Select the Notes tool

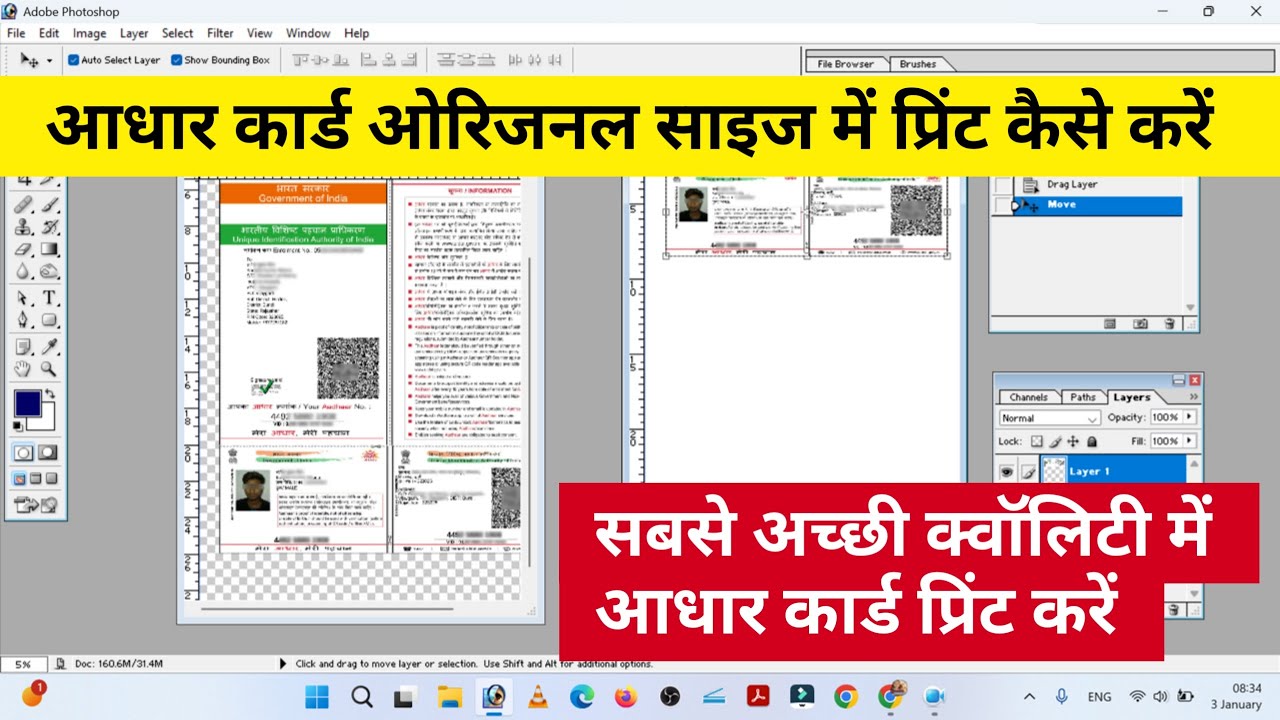pos(22,346)
